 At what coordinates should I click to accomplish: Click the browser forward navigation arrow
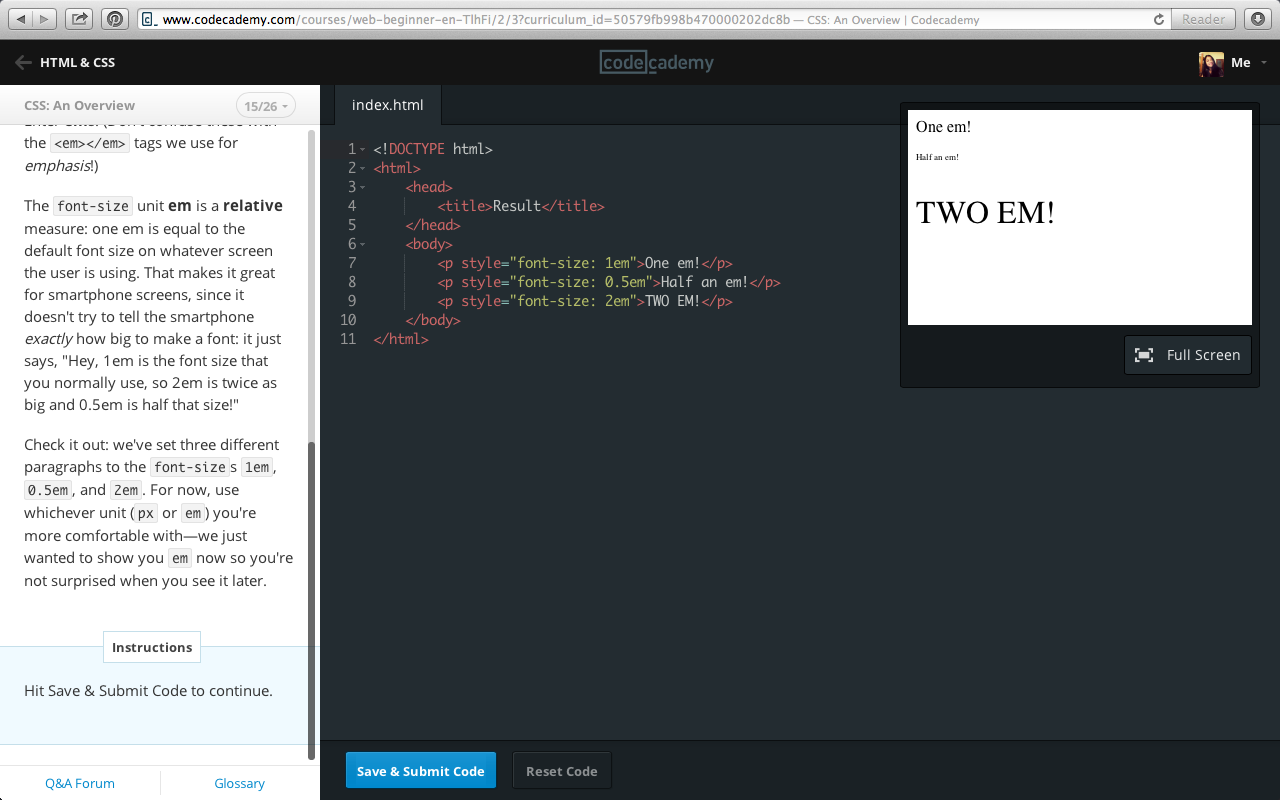[x=43, y=18]
